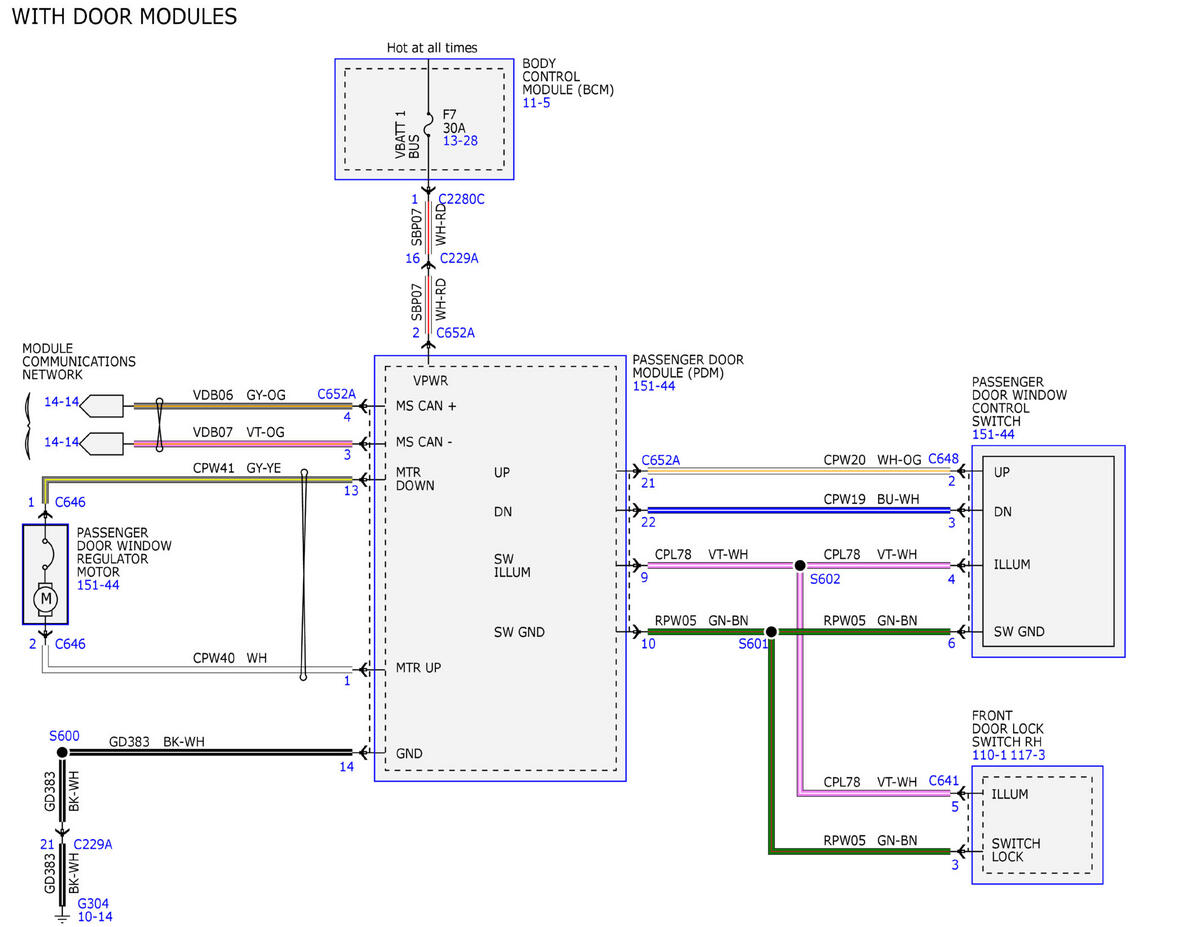Image resolution: width=1200 pixels, height=927 pixels.
Task: Click the S602 splice dot
Action: [x=800, y=565]
